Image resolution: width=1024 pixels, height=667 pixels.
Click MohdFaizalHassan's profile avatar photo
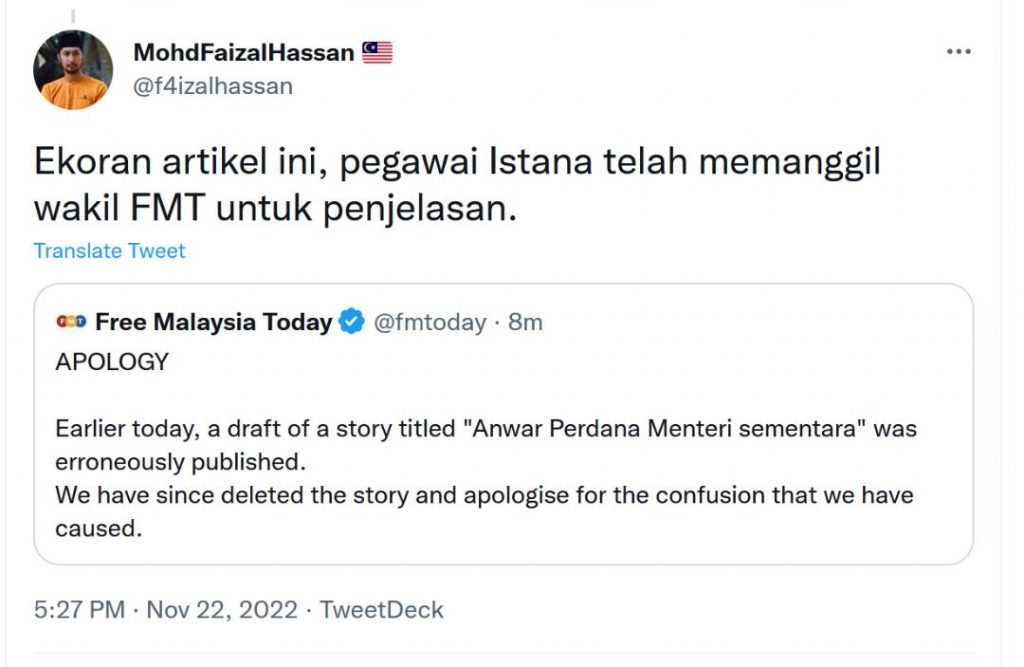coord(73,69)
